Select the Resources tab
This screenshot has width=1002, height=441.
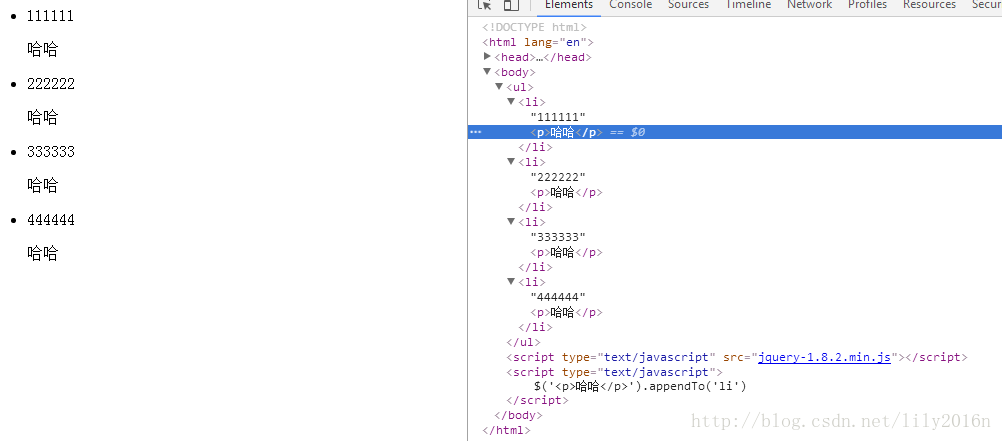coord(929,5)
